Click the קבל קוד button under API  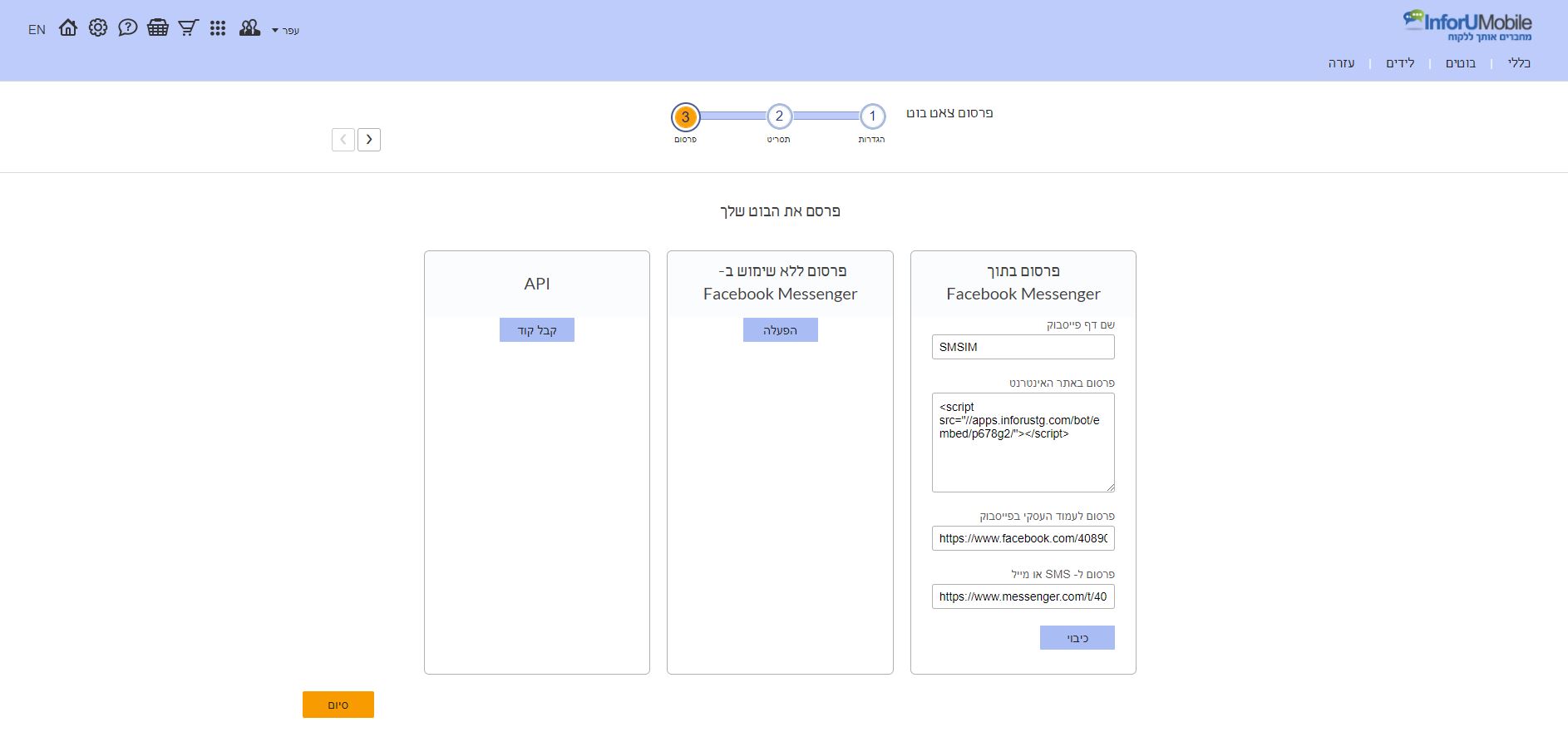(537, 330)
